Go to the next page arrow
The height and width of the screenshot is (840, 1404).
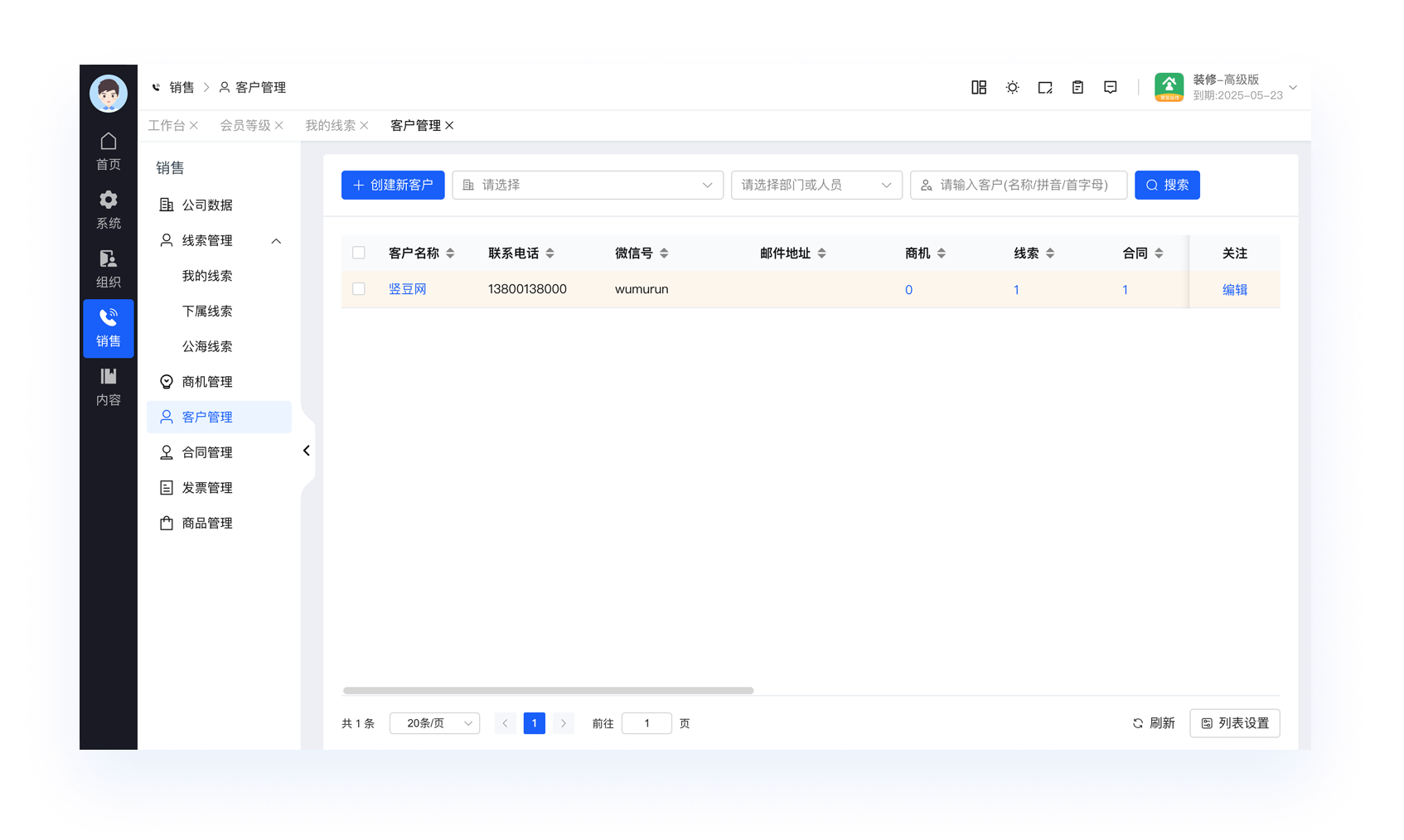564,723
